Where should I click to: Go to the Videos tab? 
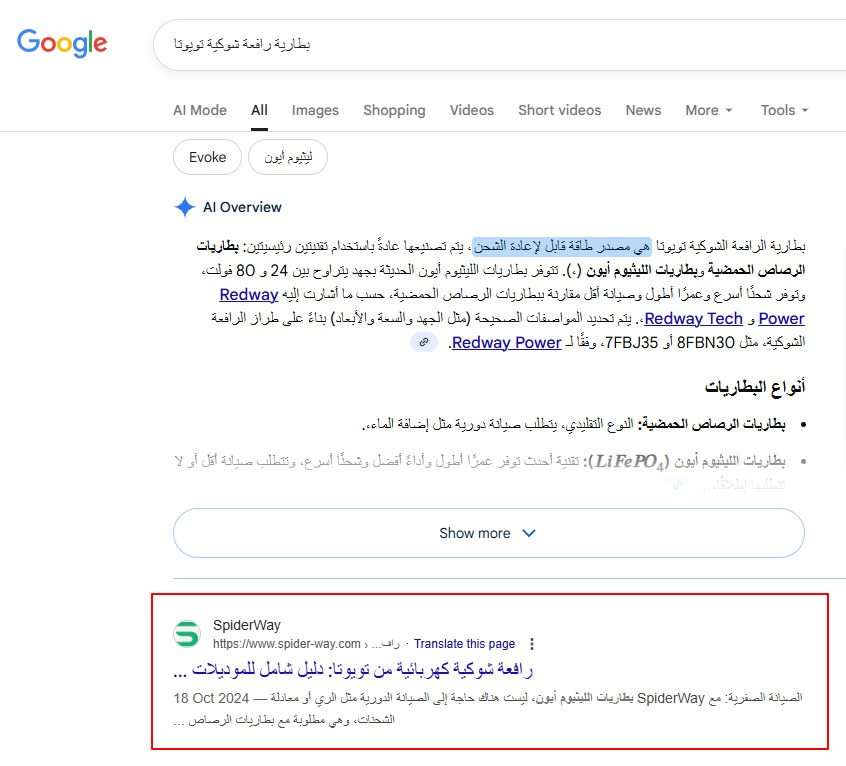click(x=471, y=110)
